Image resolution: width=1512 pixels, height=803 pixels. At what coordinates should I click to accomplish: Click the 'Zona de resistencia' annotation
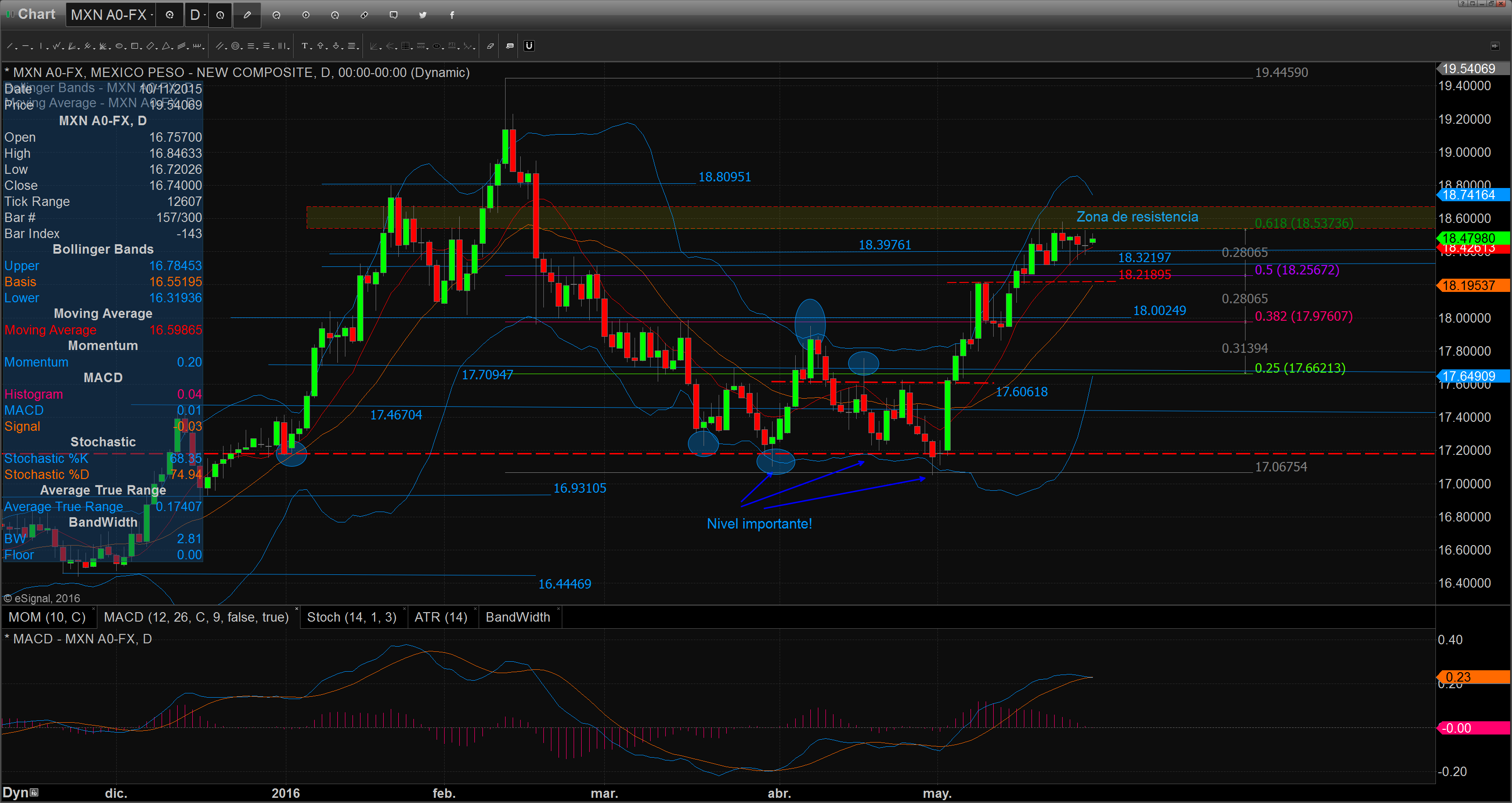[1137, 217]
